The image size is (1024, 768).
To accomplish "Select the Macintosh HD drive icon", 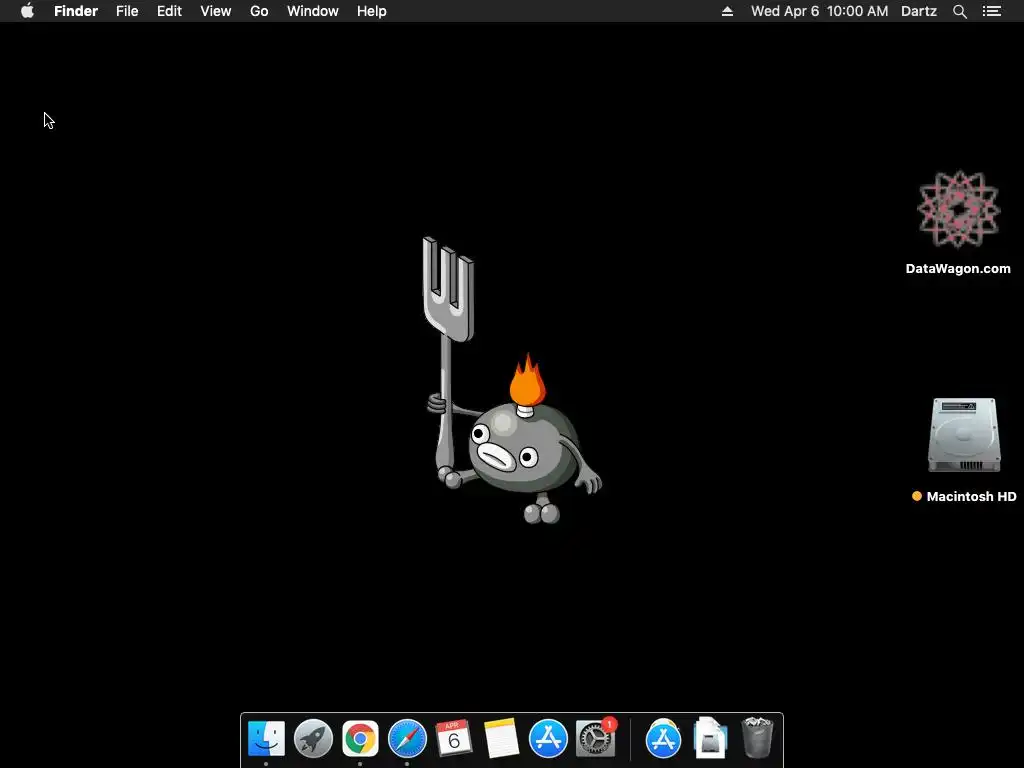I will [x=964, y=435].
